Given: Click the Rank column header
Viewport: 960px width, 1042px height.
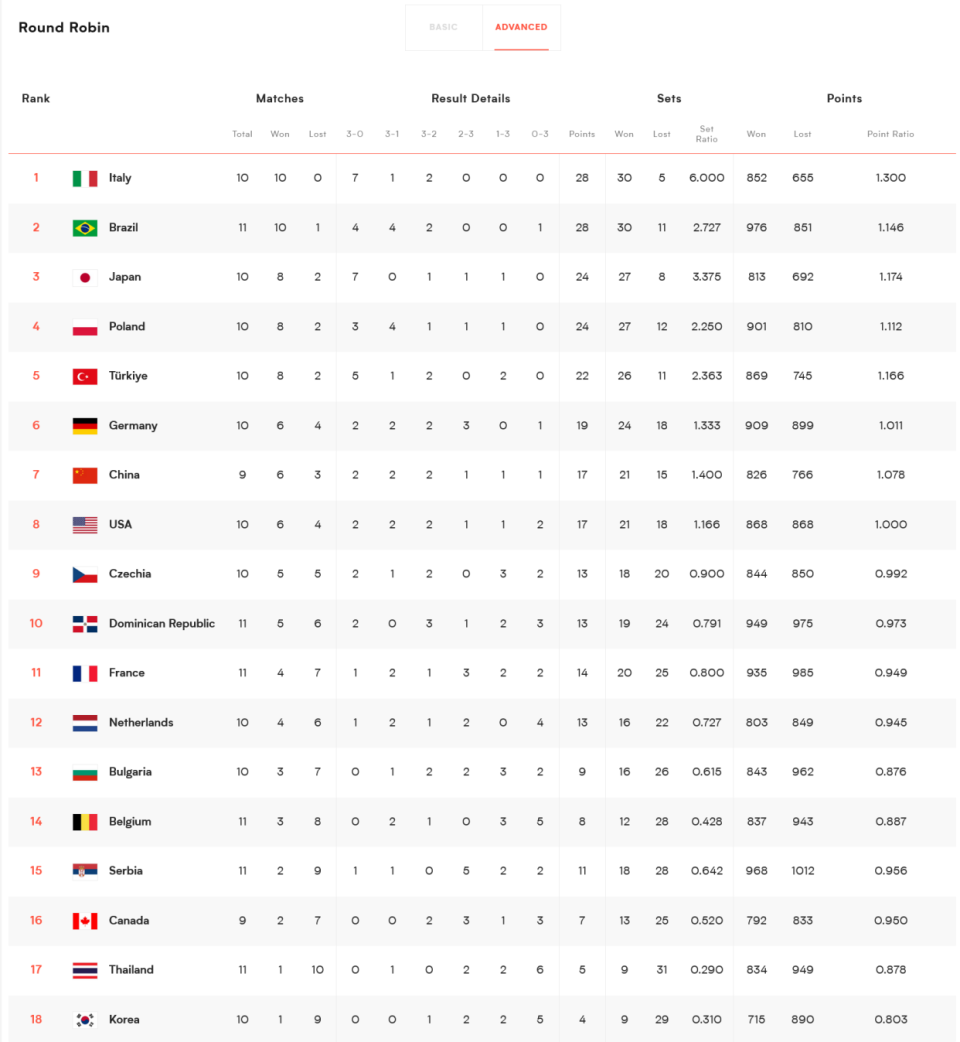Looking at the screenshot, I should [x=36, y=98].
